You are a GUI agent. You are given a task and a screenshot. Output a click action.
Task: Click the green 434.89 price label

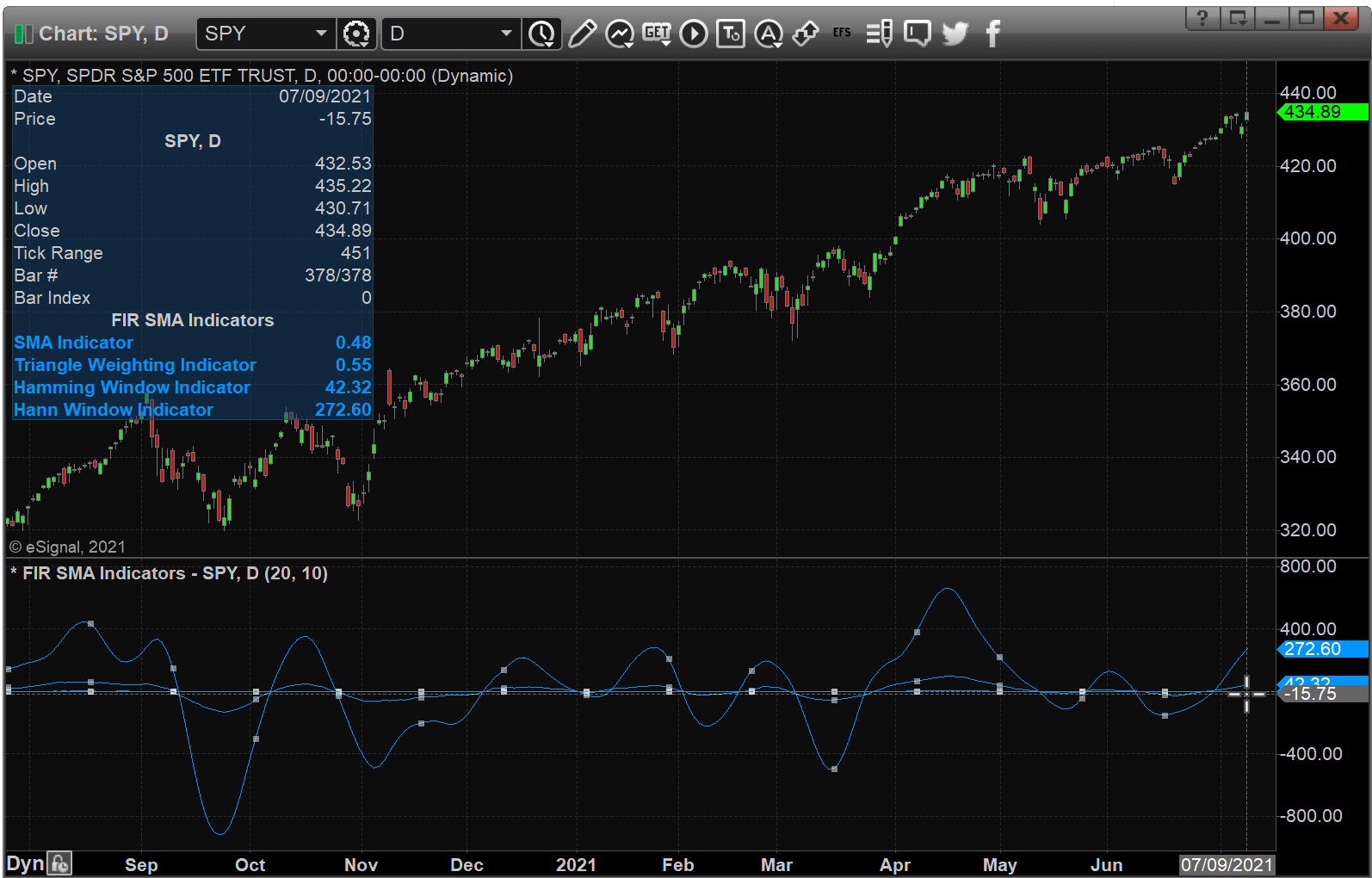click(x=1322, y=112)
